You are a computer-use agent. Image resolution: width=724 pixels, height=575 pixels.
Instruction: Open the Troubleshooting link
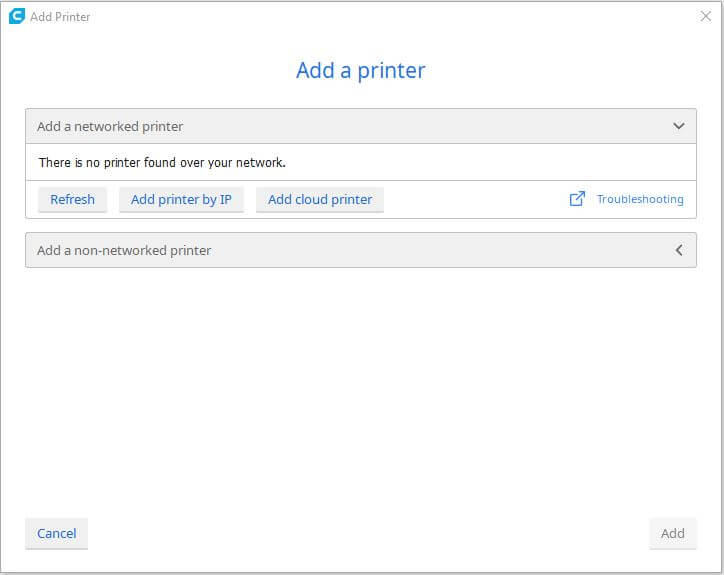640,199
